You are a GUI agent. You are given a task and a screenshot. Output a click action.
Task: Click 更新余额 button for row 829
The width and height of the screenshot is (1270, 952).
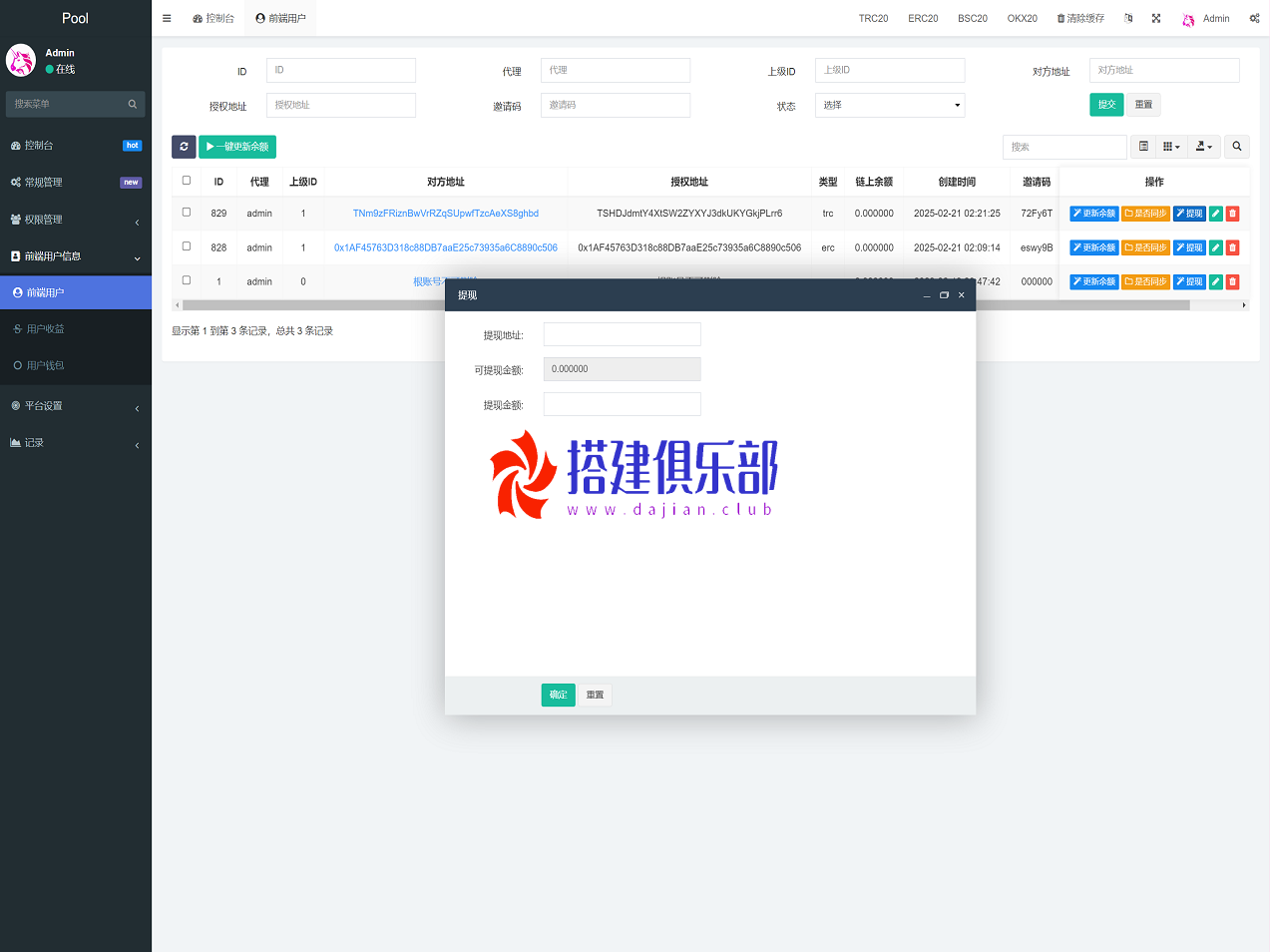[1094, 214]
